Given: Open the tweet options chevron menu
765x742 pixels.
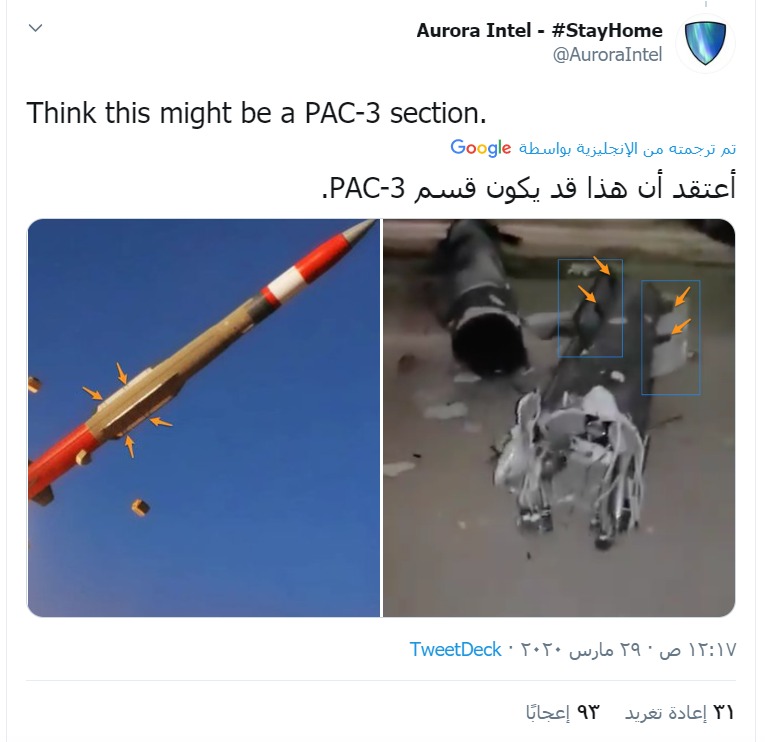Looking at the screenshot, I should click(36, 28).
